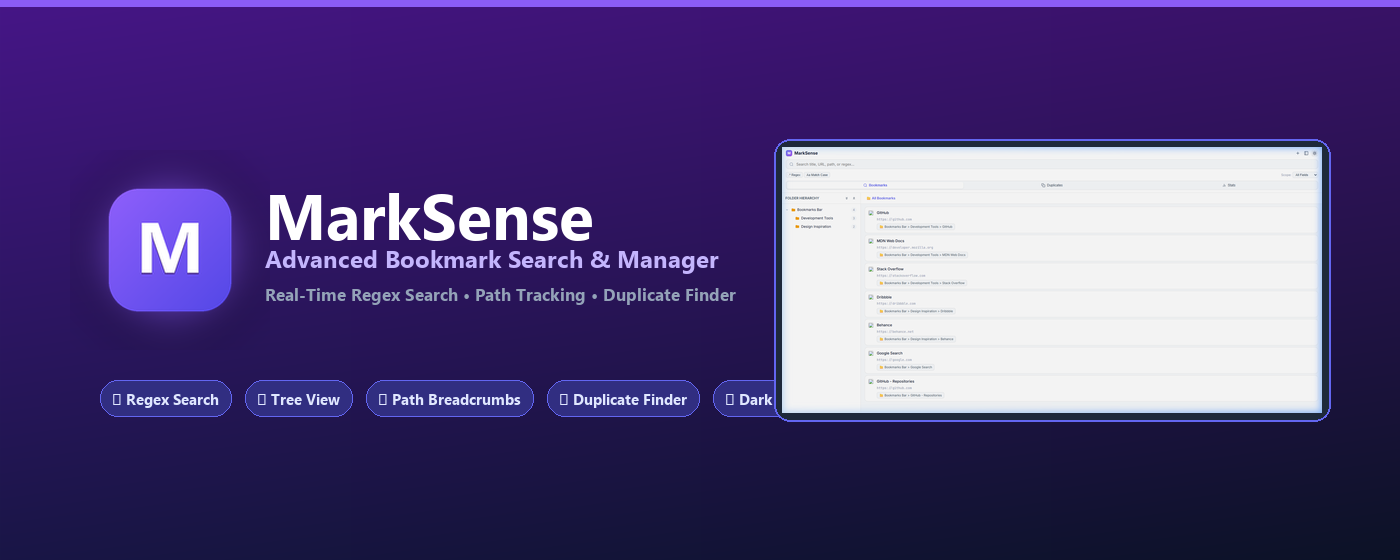Open the settings gear in app header
This screenshot has width=1400, height=560.
pos(1314,153)
